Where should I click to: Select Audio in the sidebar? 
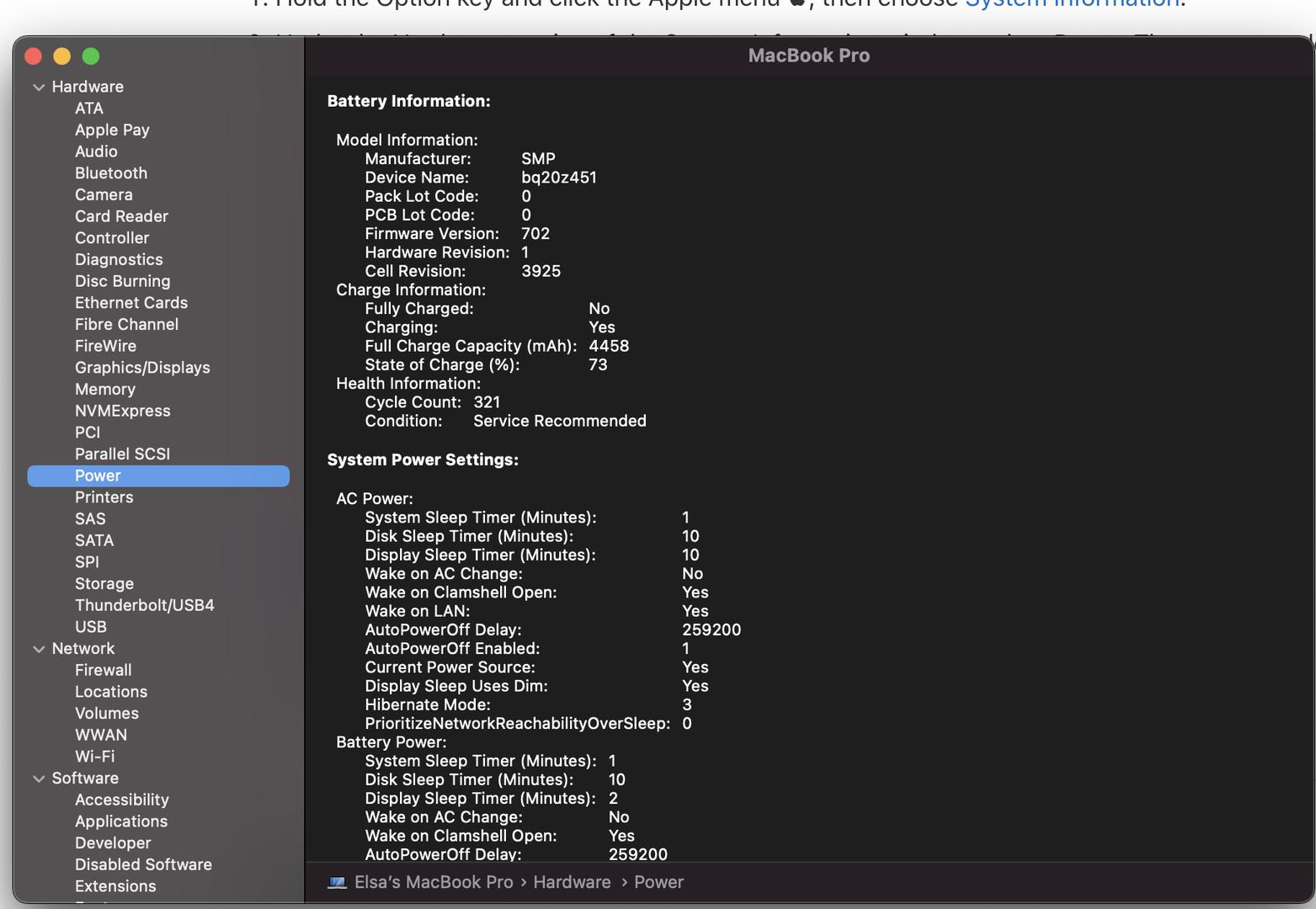pyautogui.click(x=96, y=151)
